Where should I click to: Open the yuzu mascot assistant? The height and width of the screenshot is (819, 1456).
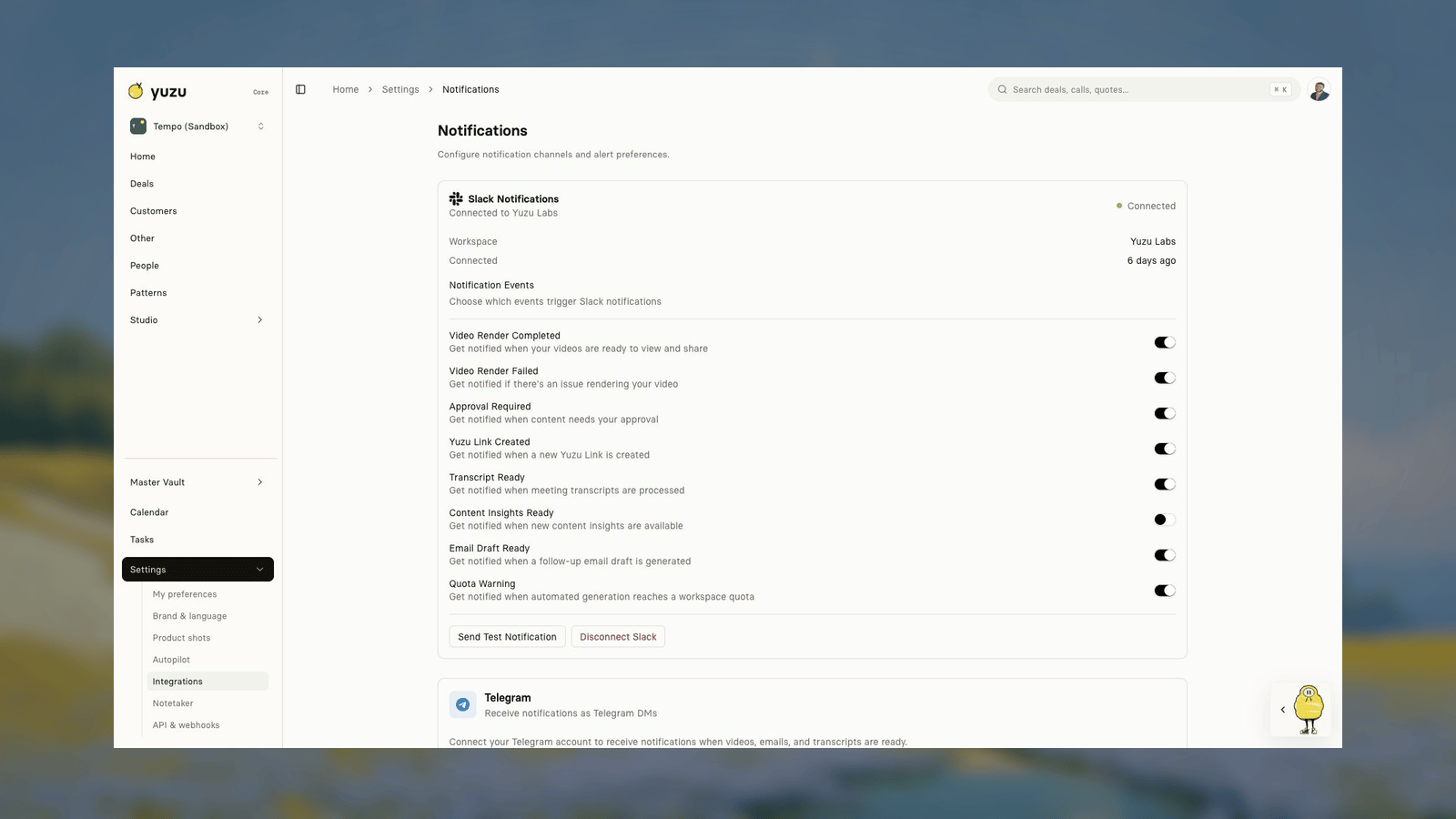[1309, 709]
